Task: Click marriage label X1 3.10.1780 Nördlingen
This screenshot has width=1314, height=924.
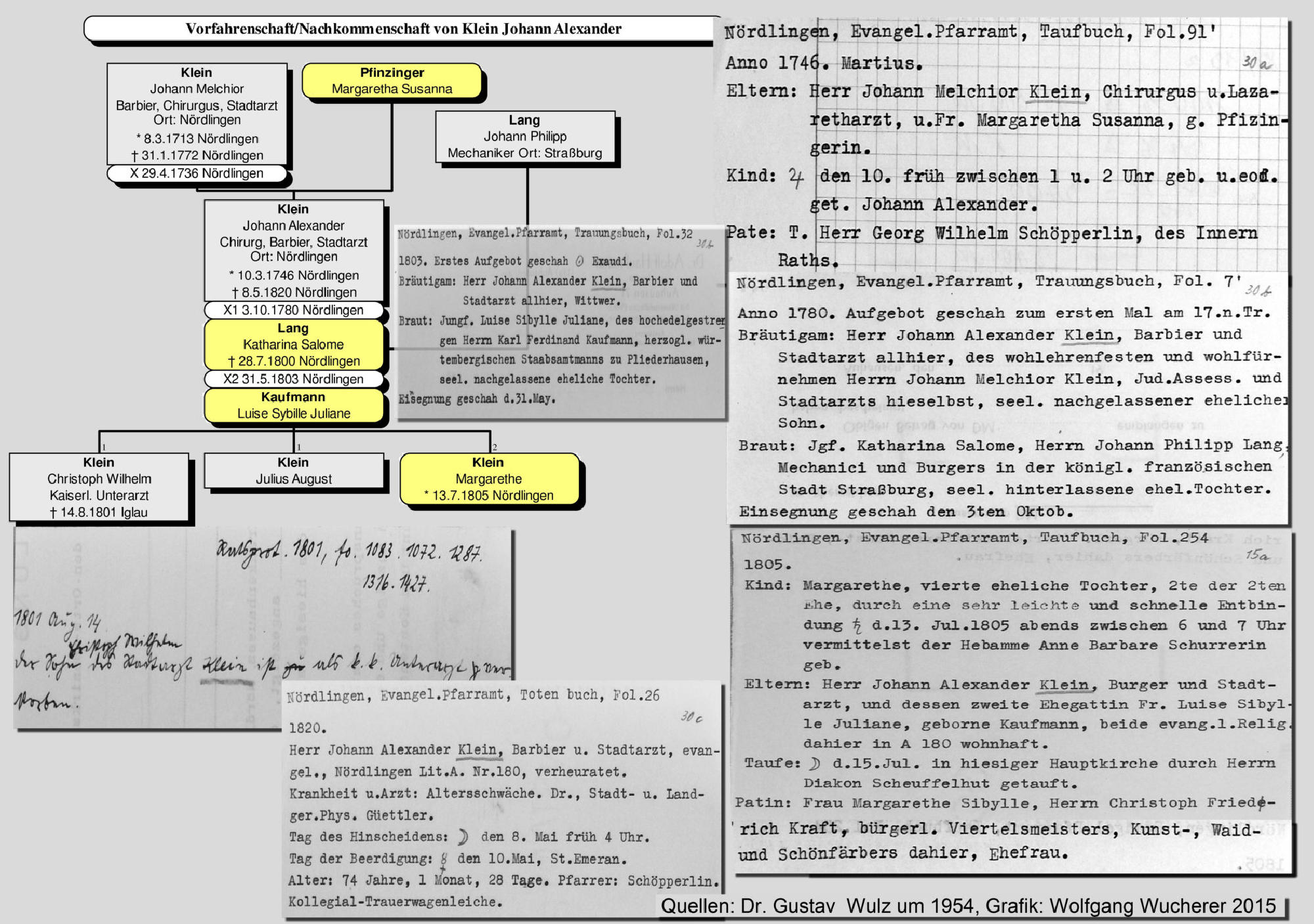Action: (293, 310)
